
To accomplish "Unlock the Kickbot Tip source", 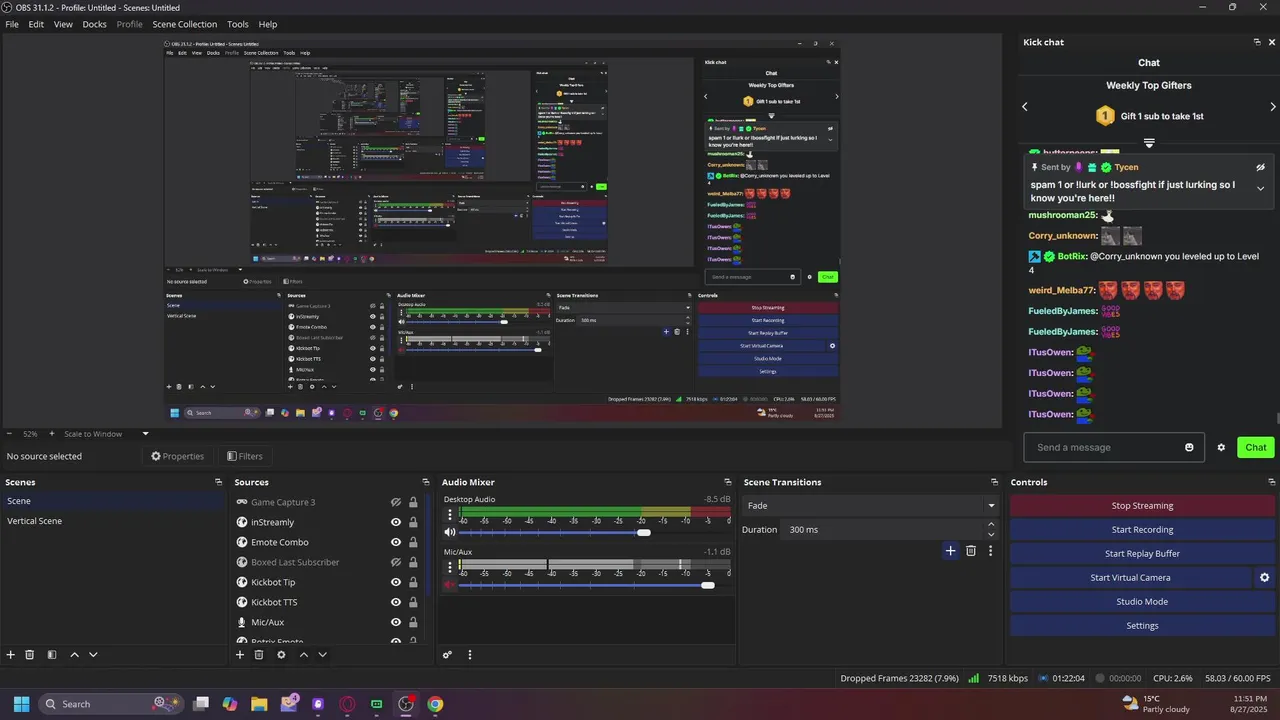I will tap(413, 582).
